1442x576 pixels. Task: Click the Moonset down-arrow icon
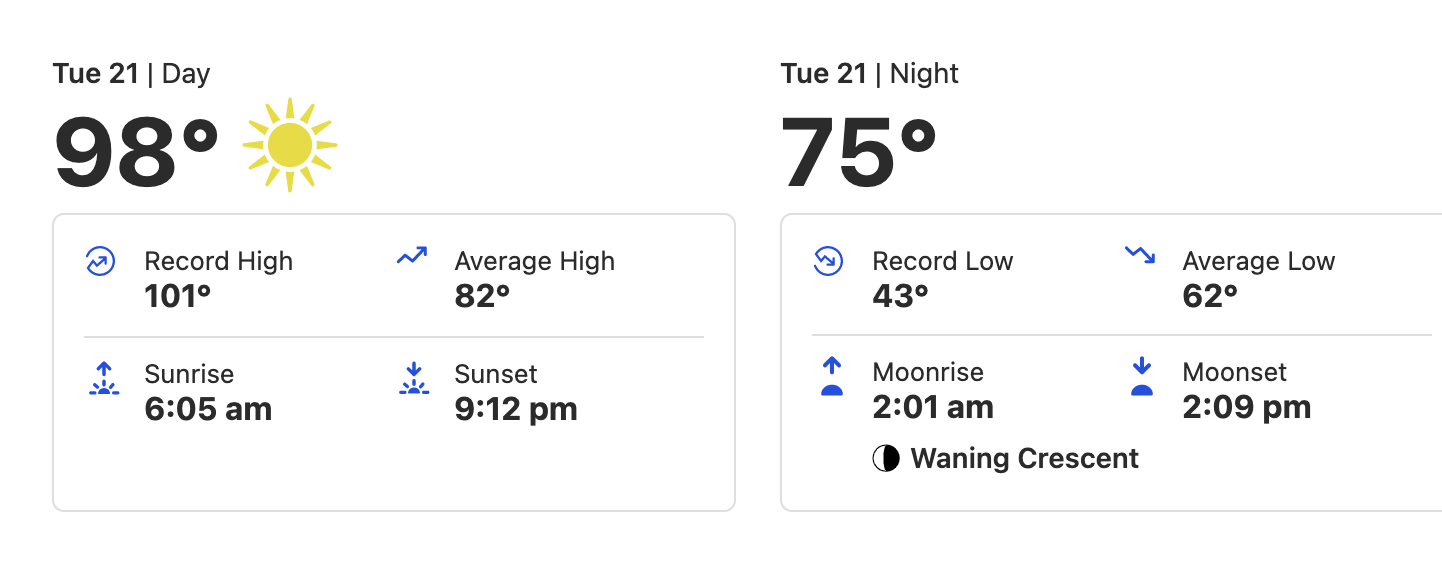(x=1142, y=377)
